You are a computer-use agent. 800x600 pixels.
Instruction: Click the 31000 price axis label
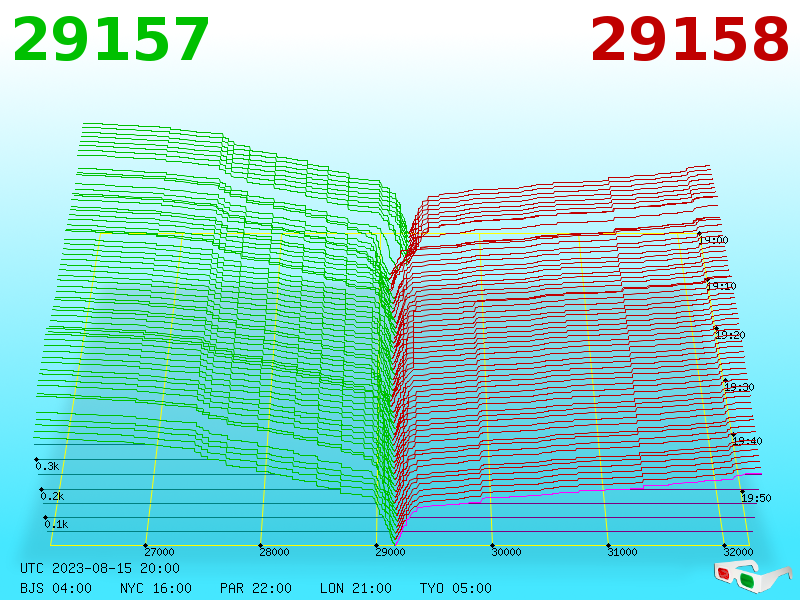(x=622, y=552)
